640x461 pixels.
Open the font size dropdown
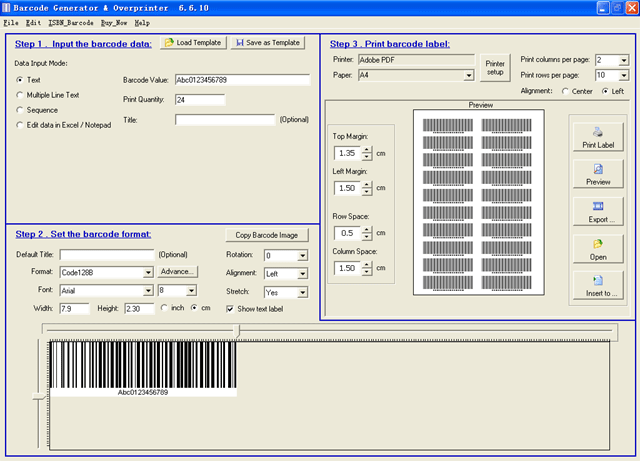point(191,291)
